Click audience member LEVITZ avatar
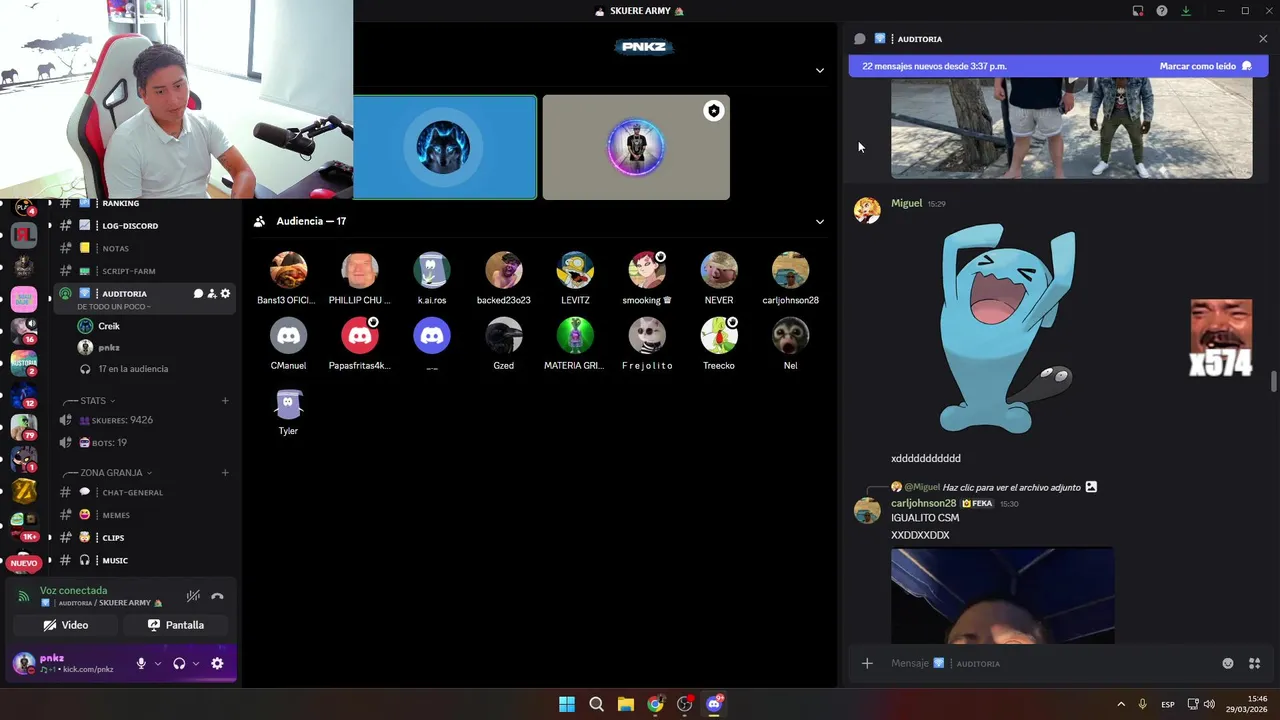The image size is (1280, 720). click(575, 270)
